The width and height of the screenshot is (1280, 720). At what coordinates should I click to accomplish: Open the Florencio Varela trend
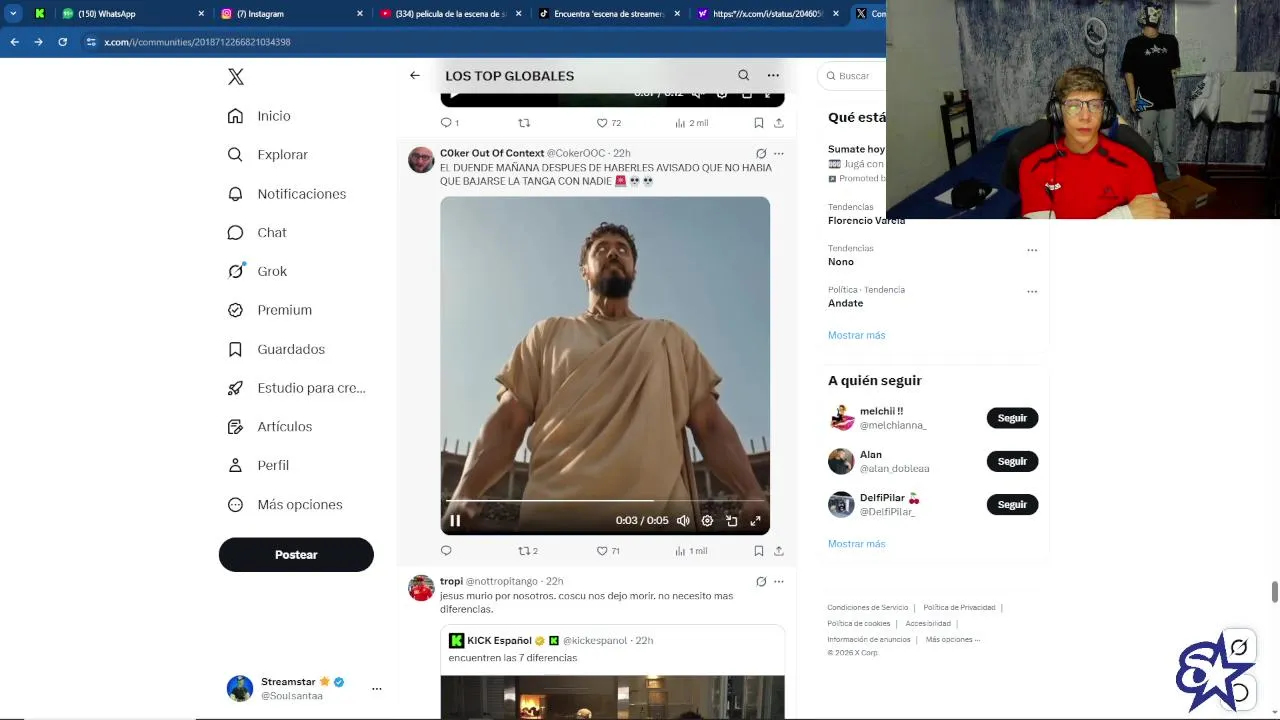(x=866, y=221)
